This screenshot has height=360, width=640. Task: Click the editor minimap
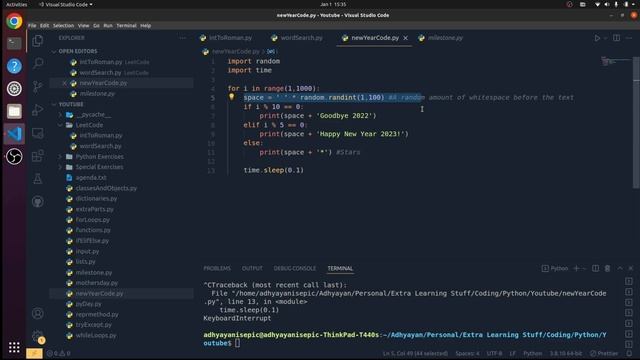(616, 61)
